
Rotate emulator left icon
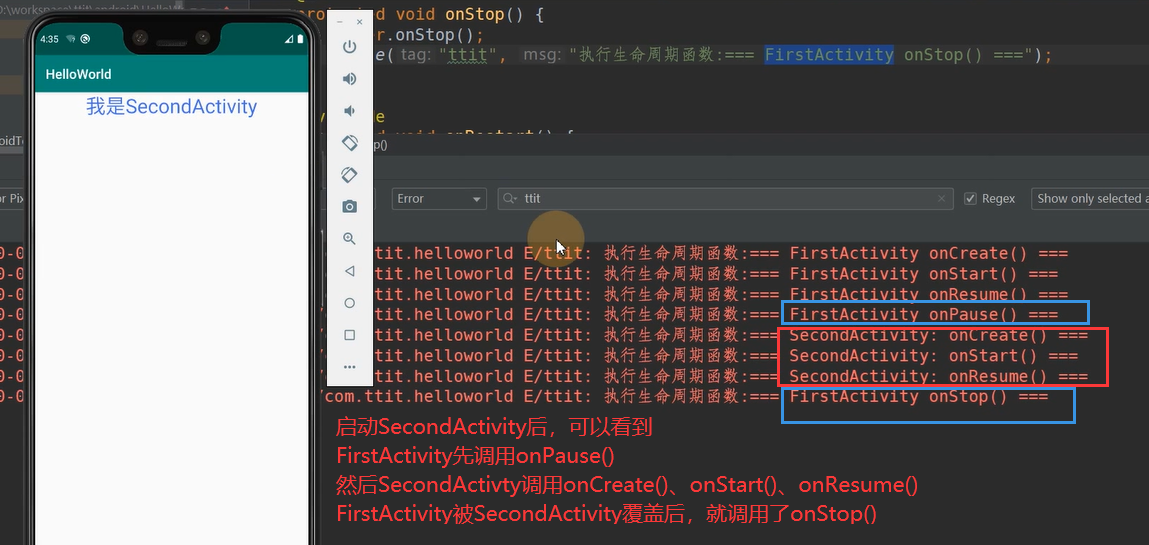350,143
